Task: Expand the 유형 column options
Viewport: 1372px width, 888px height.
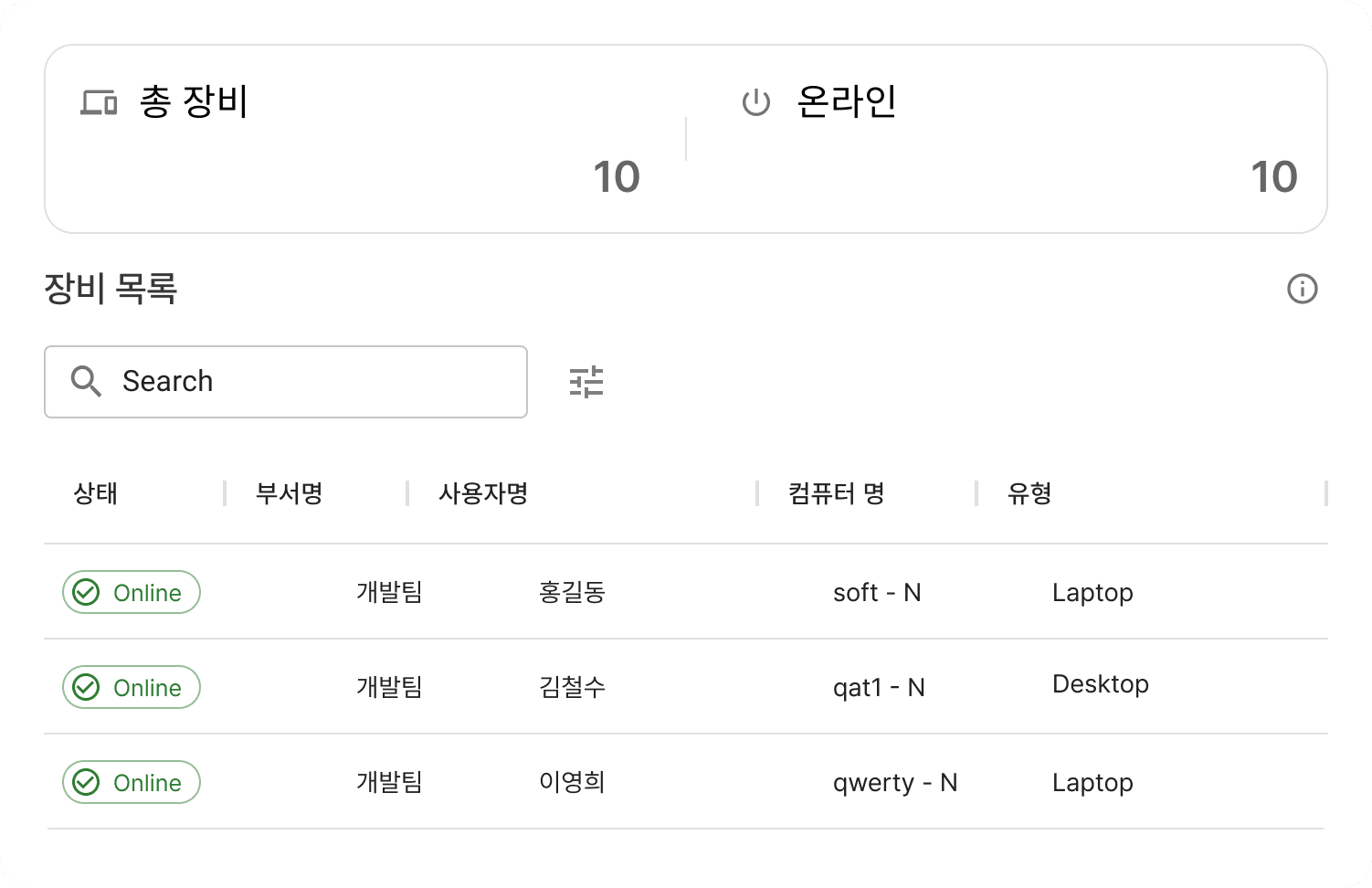Action: (x=1030, y=493)
